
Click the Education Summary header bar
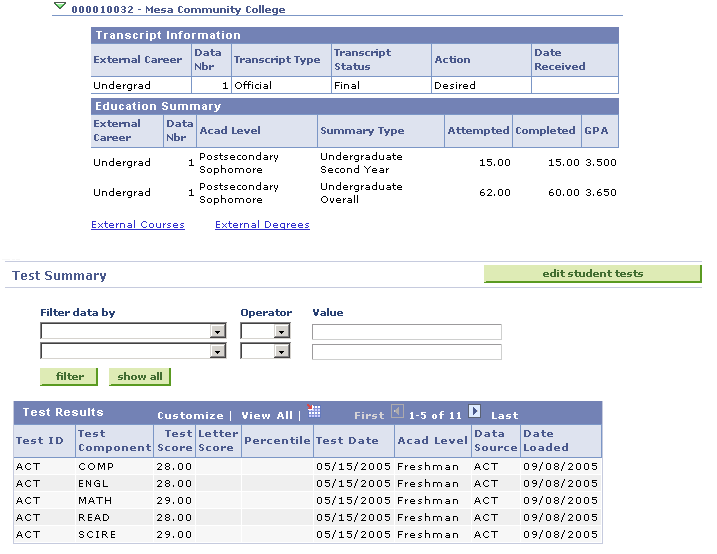click(355, 106)
